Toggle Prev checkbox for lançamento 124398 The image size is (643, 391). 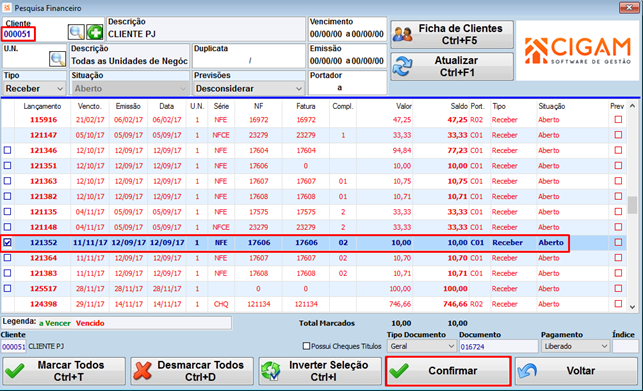tap(618, 304)
